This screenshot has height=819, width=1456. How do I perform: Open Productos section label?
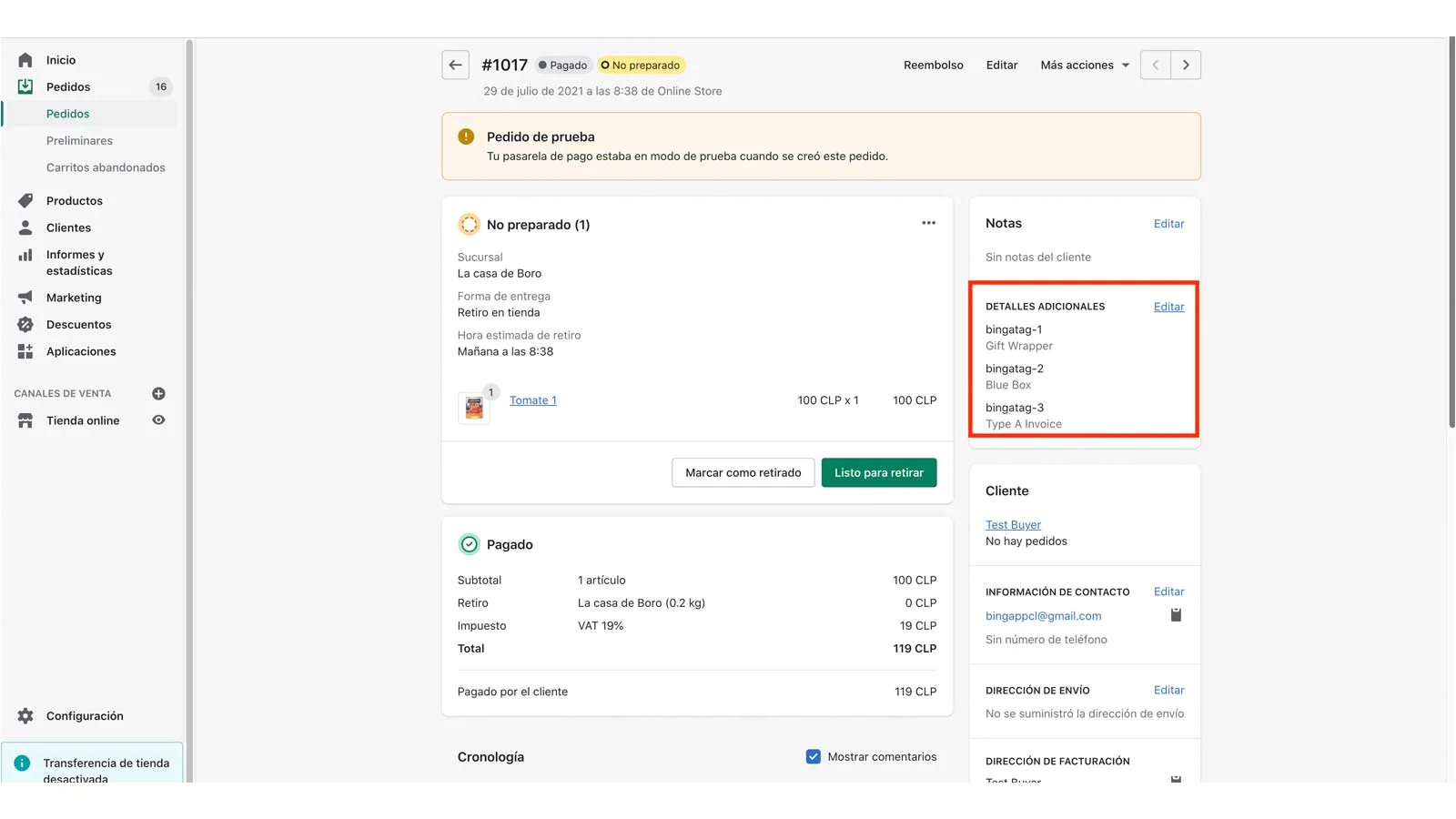[x=75, y=200]
